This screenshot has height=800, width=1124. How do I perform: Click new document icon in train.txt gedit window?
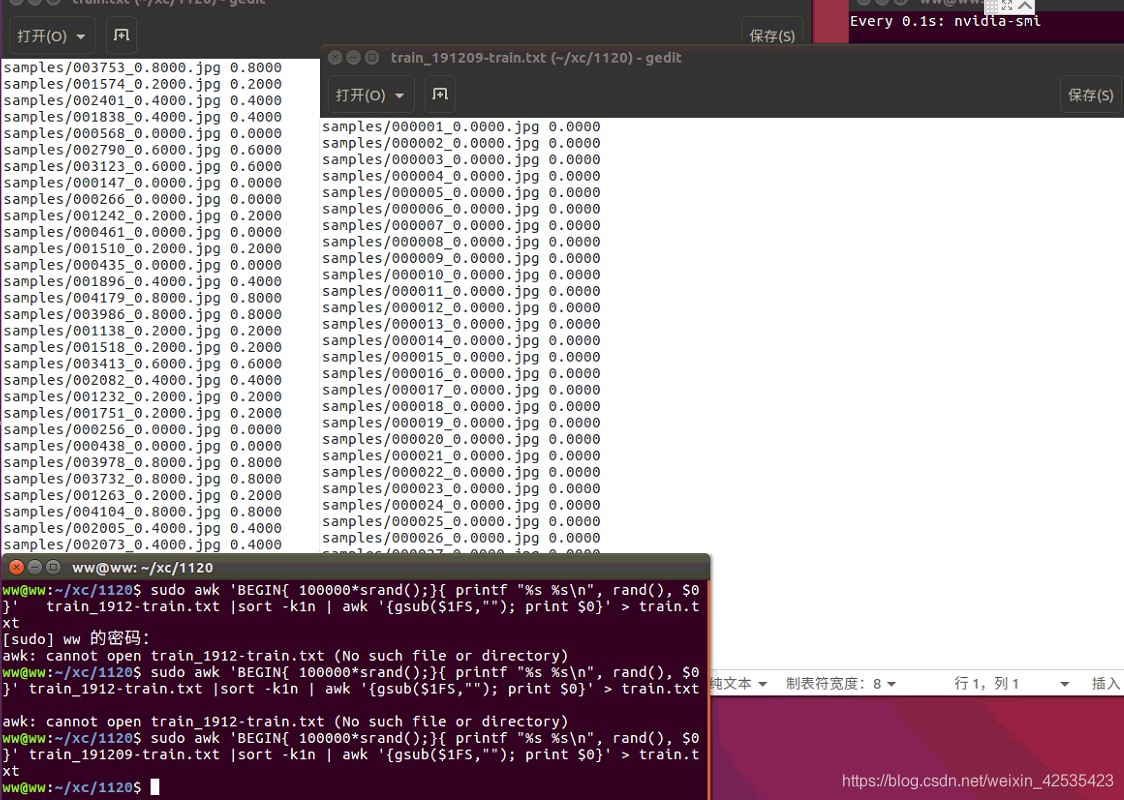coord(121,35)
